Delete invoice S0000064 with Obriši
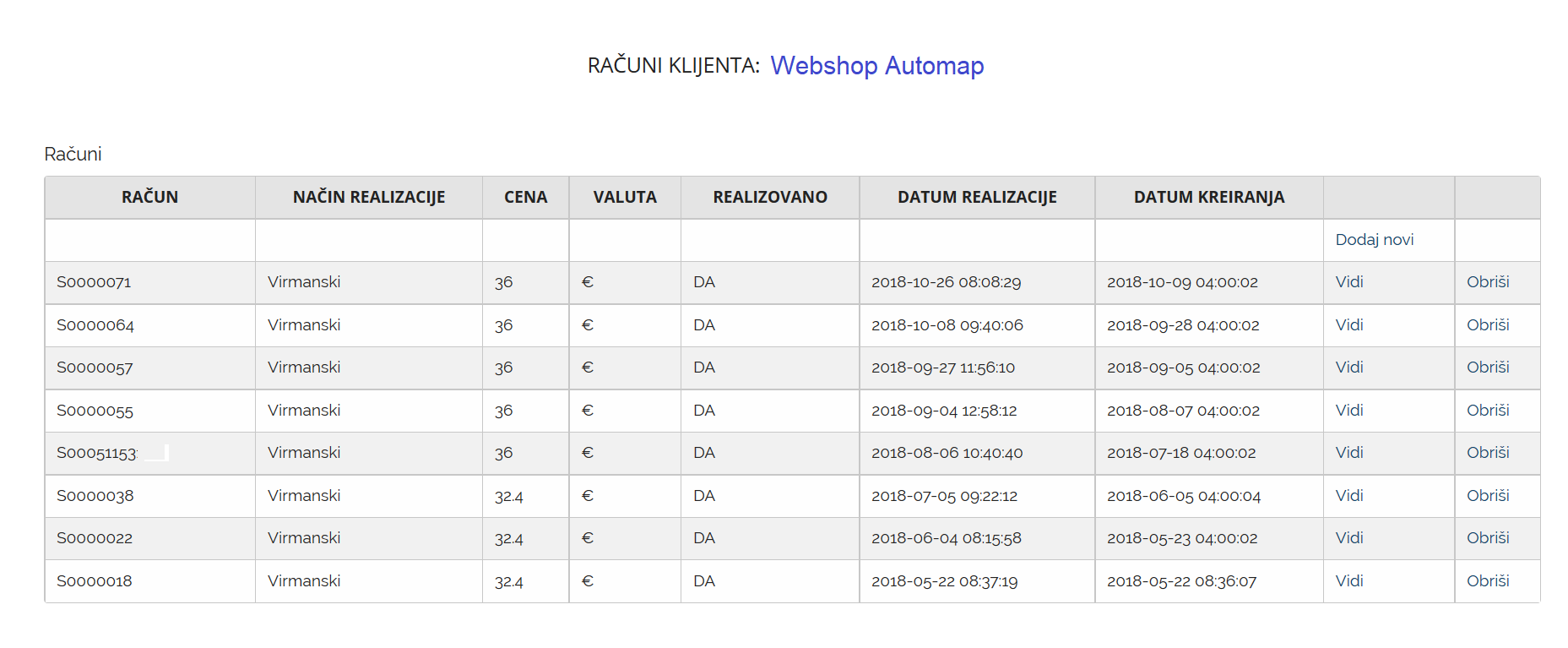1568x648 pixels. (x=1488, y=325)
